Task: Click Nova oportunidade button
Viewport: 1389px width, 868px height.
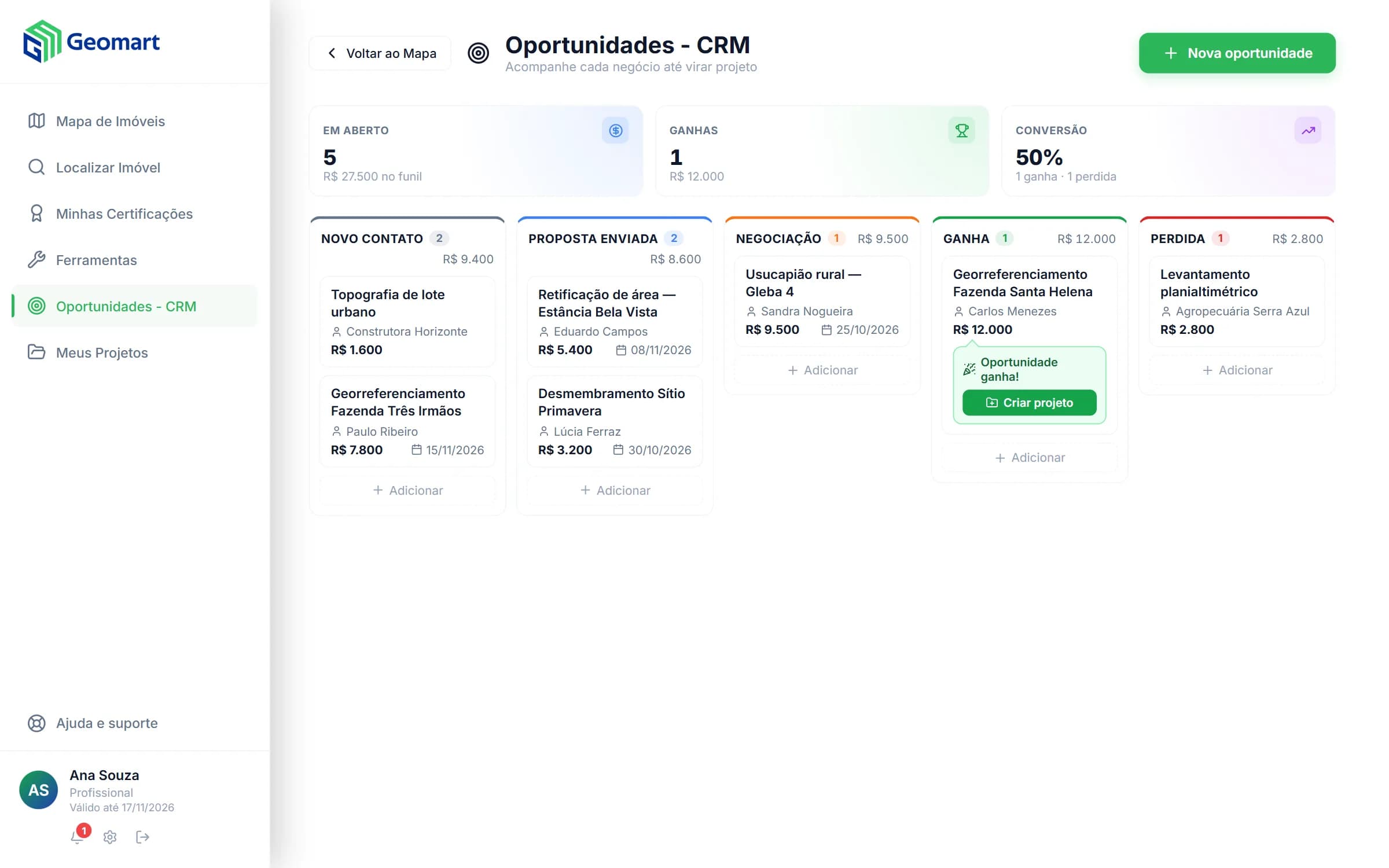Action: coord(1237,53)
